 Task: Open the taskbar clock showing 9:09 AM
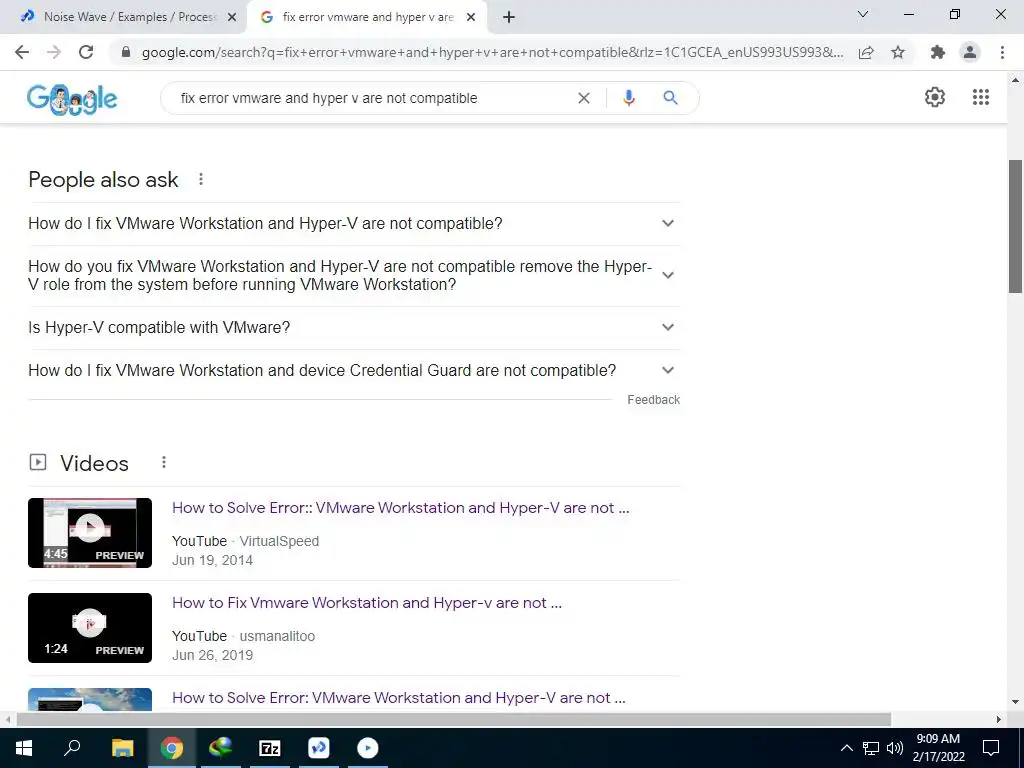[x=938, y=748]
